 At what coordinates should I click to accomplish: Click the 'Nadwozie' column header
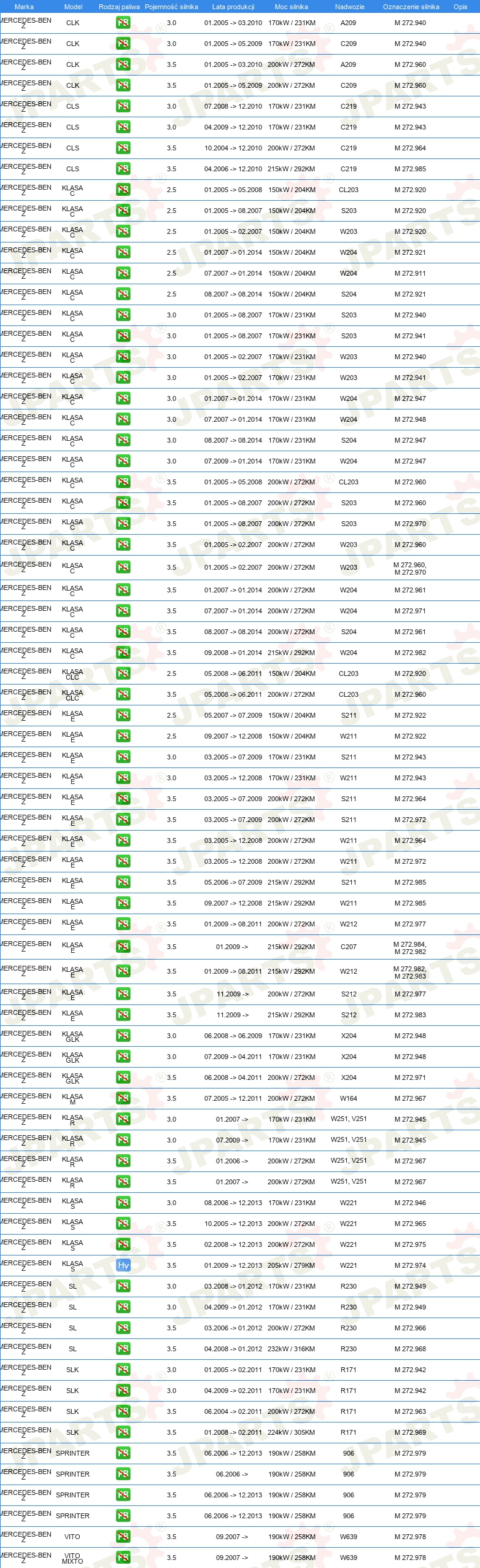[x=350, y=7]
